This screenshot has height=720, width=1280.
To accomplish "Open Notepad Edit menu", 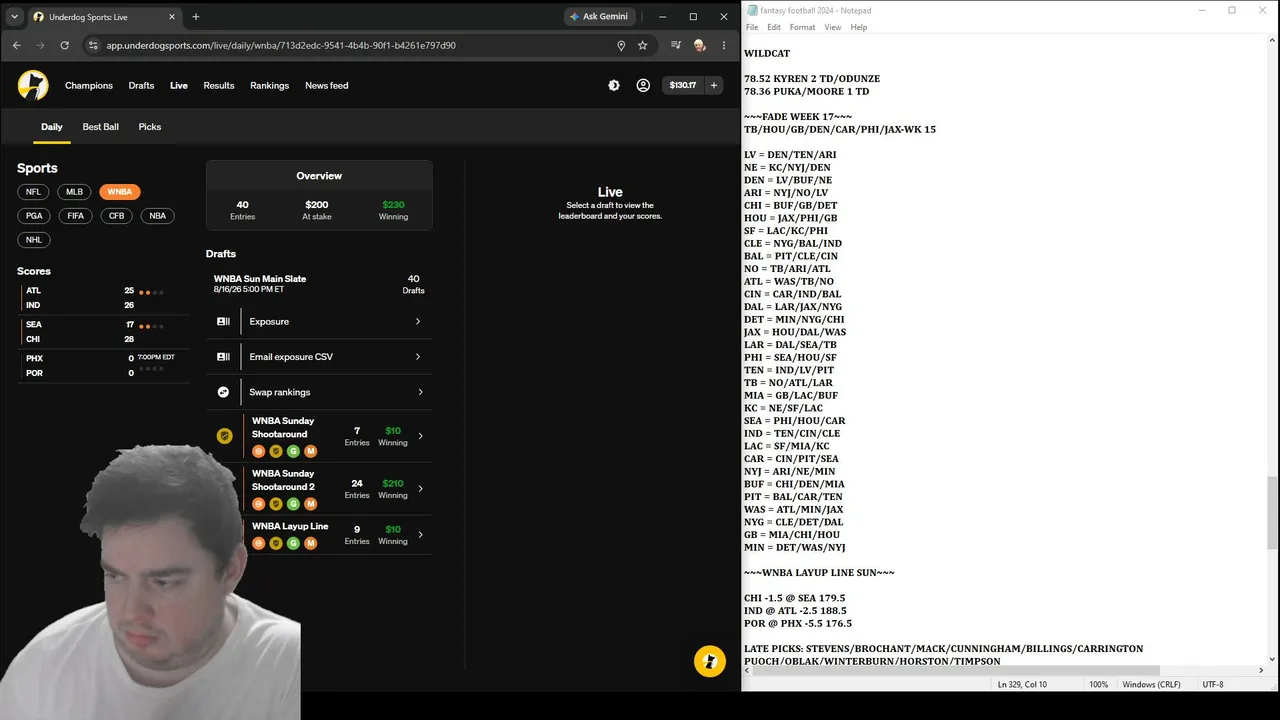I will (x=774, y=27).
